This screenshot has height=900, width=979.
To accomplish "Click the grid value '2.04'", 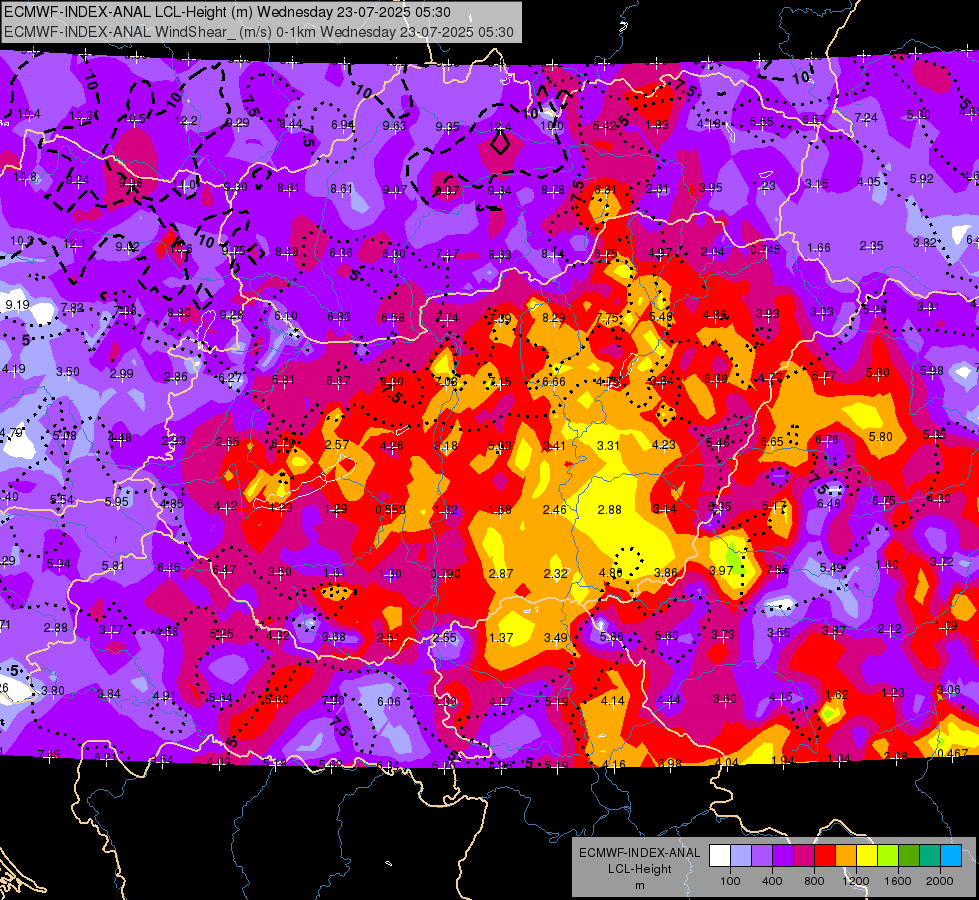I will point(712,252).
